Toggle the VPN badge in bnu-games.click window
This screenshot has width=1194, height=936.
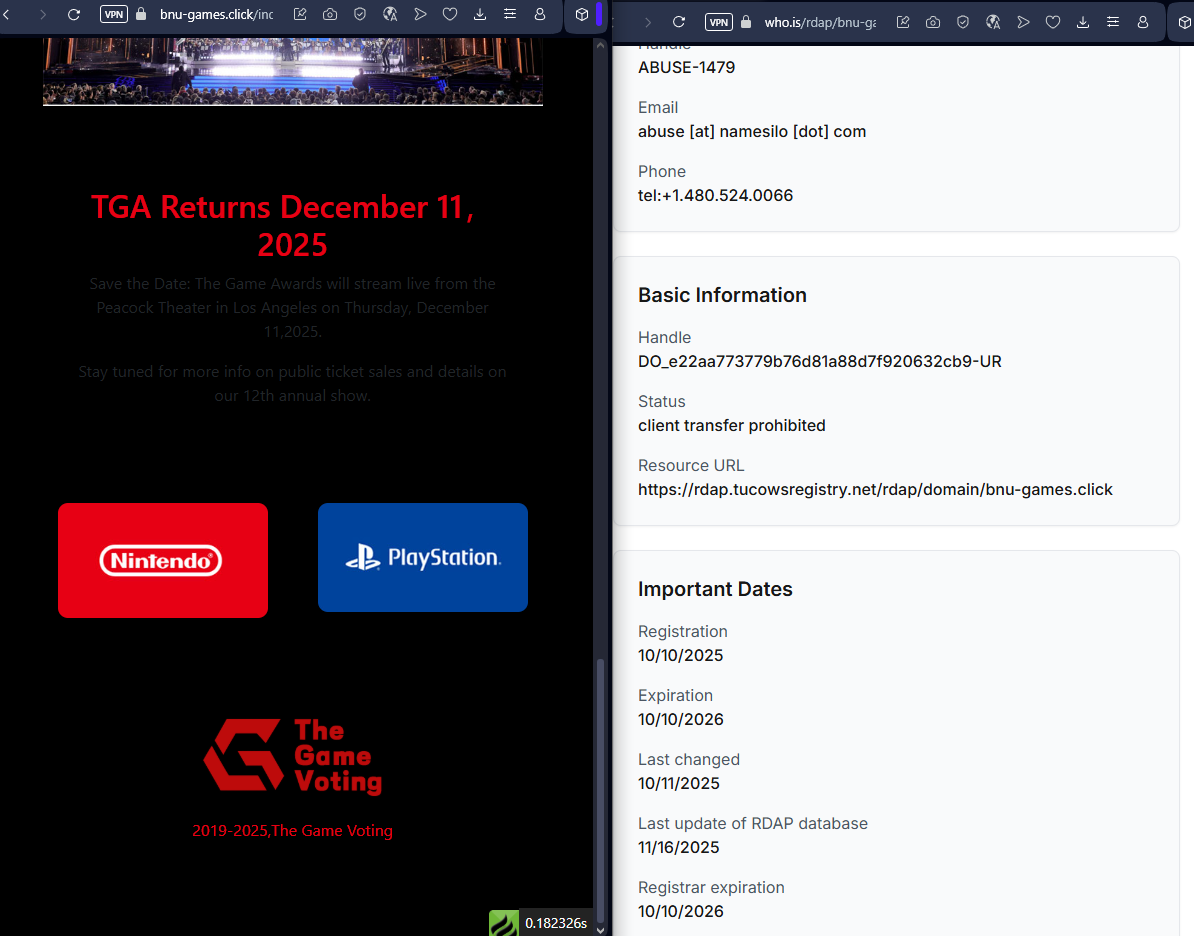[x=114, y=15]
